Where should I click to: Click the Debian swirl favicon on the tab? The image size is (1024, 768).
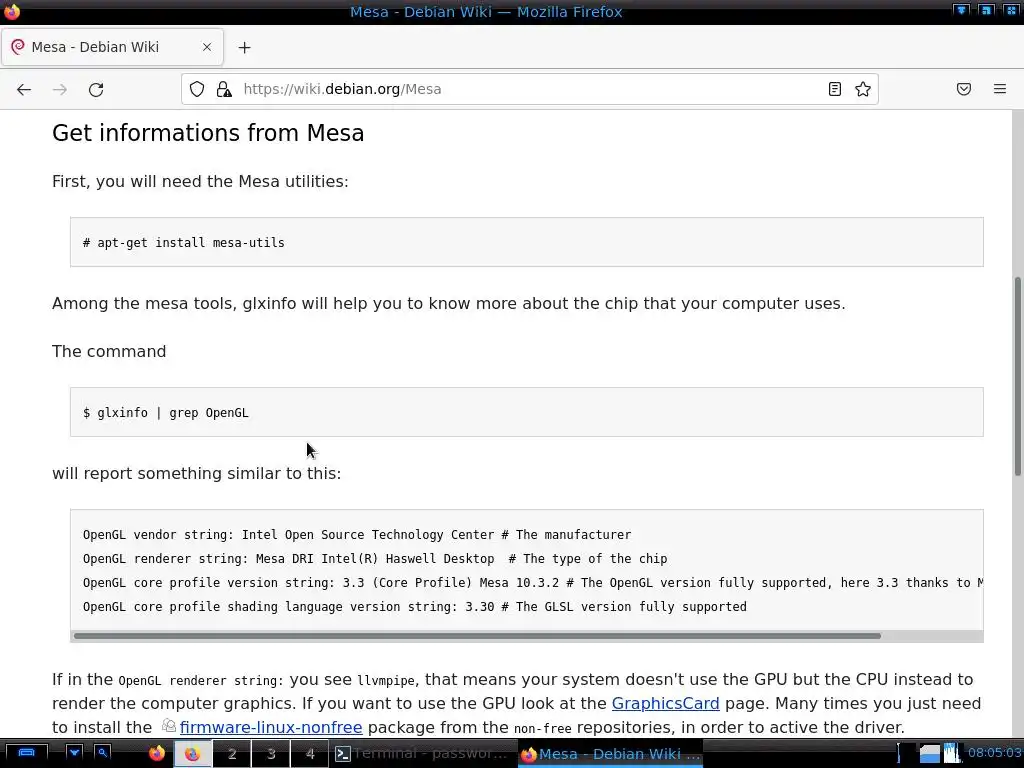[18, 46]
